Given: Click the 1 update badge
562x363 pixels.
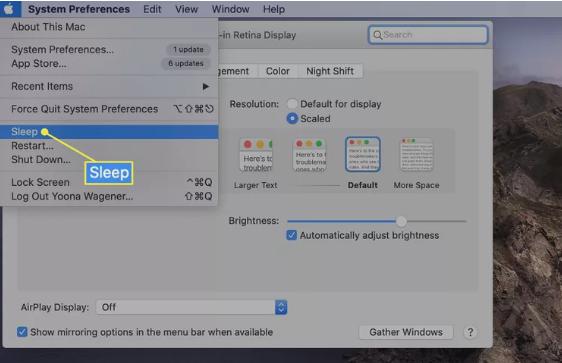Looking at the screenshot, I should (189, 49).
